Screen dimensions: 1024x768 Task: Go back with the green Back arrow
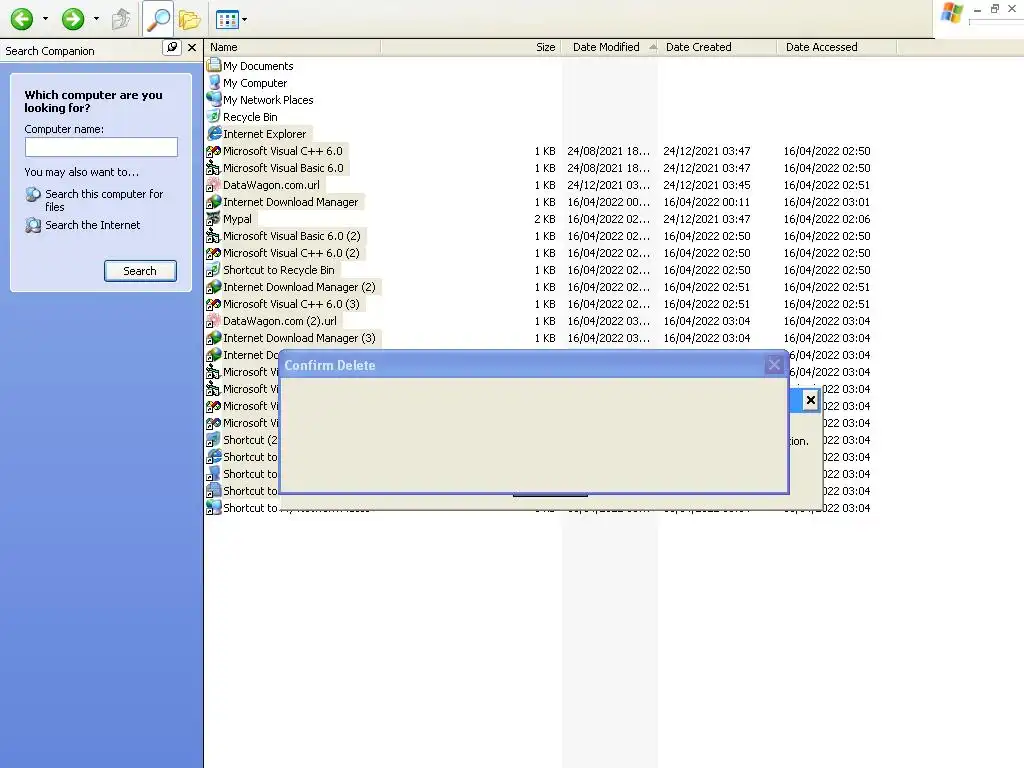point(22,19)
